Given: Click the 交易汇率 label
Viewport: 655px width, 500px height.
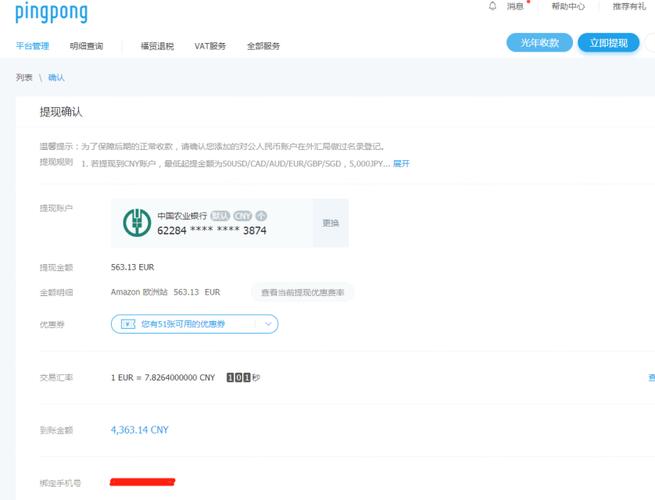Looking at the screenshot, I should pyautogui.click(x=56, y=378).
